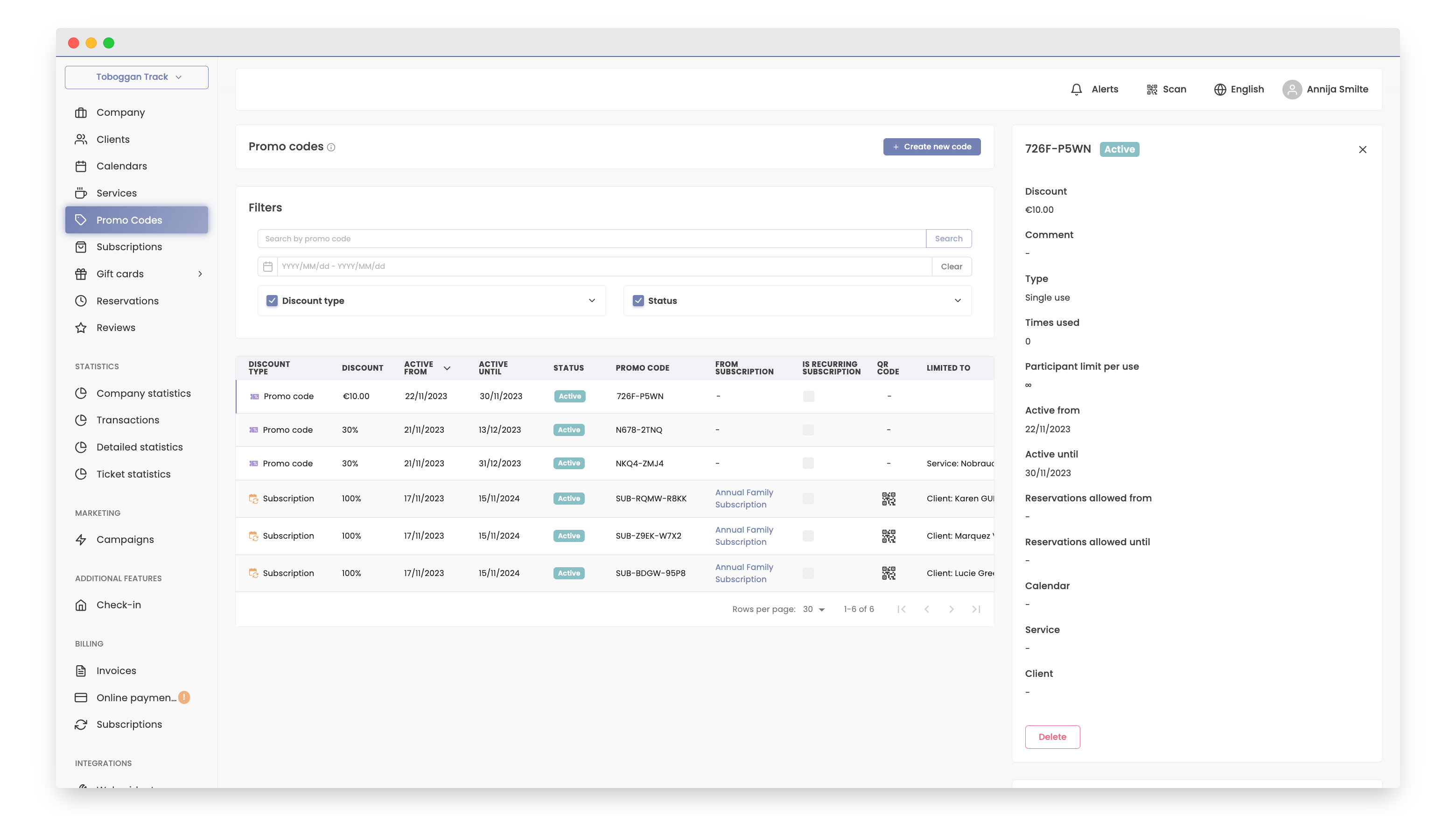Toggle the Discount type filter checkbox
Viewport: 1456px width, 816px height.
click(272, 301)
